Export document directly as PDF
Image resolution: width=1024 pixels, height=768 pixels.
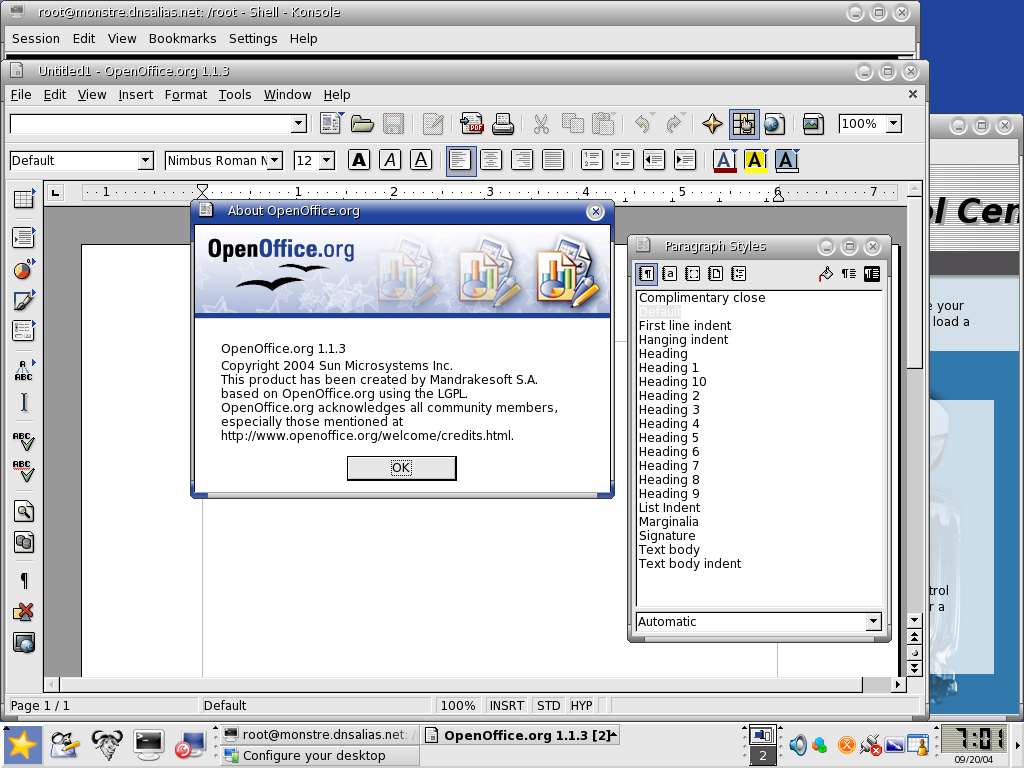(472, 124)
